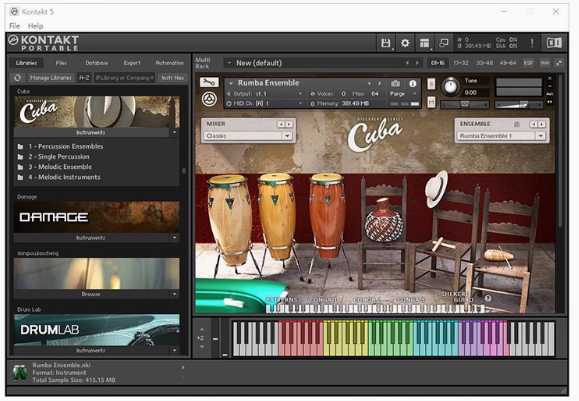Screen dimensions: 579x401
Task: Take a snapshot with camera icon
Action: coord(395,83)
